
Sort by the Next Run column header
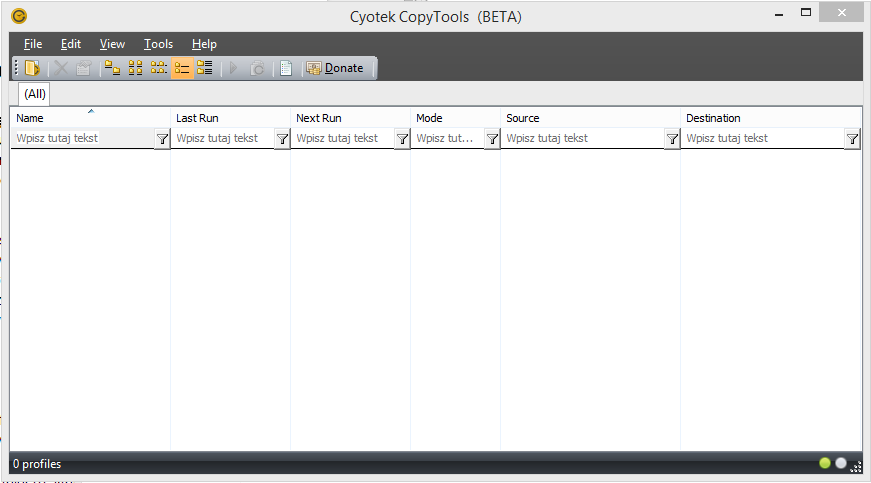pyautogui.click(x=350, y=118)
